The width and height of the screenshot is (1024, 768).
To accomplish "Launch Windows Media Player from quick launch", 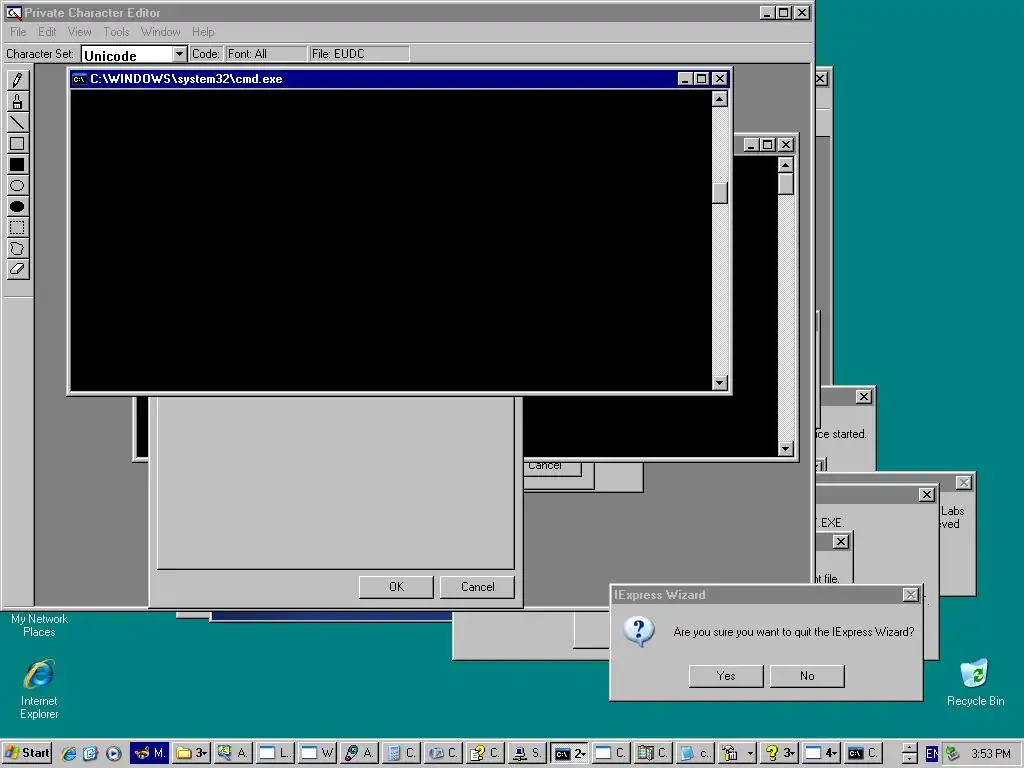I will point(113,753).
